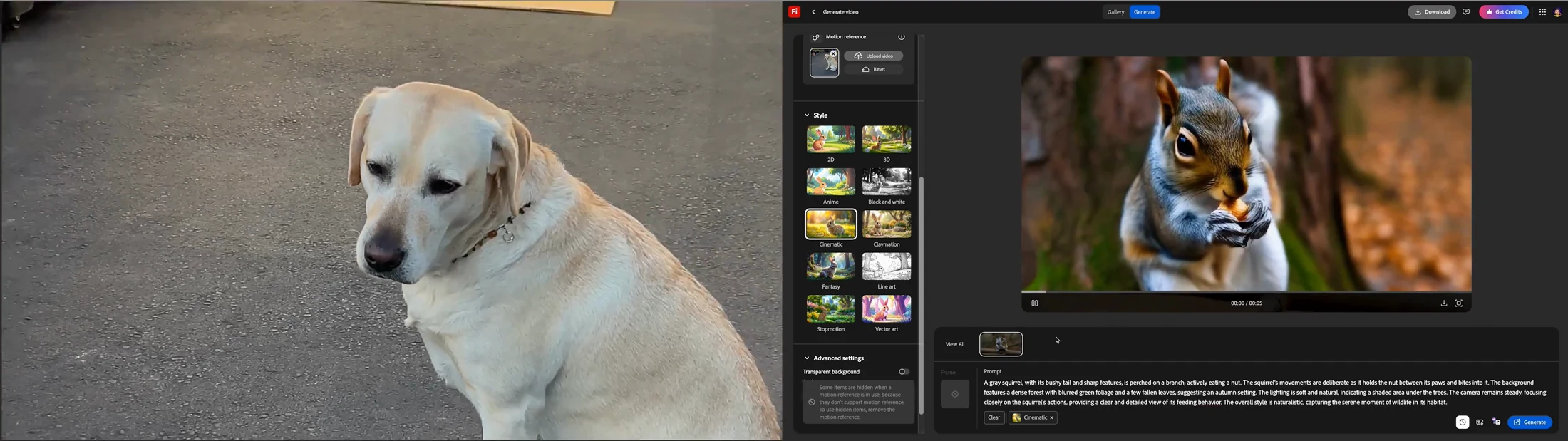The image size is (1568, 441).
Task: Click the Download button in header
Action: pos(1431,11)
